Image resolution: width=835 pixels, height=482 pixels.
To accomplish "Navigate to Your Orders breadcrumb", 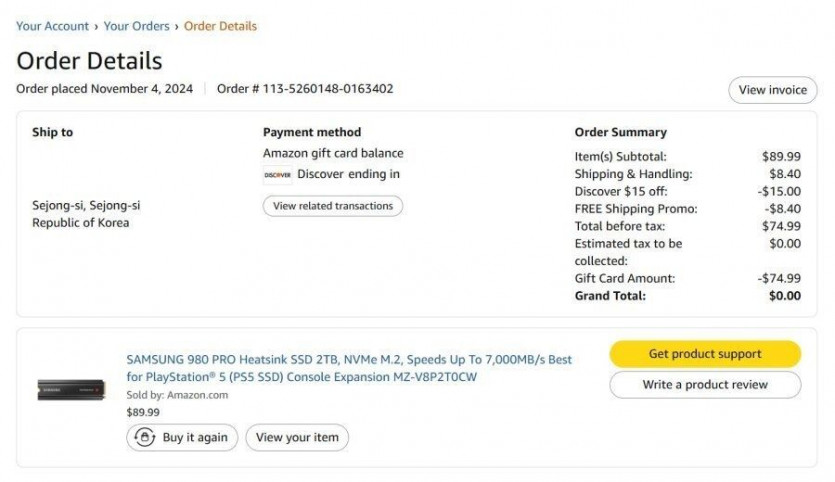I will click(136, 26).
